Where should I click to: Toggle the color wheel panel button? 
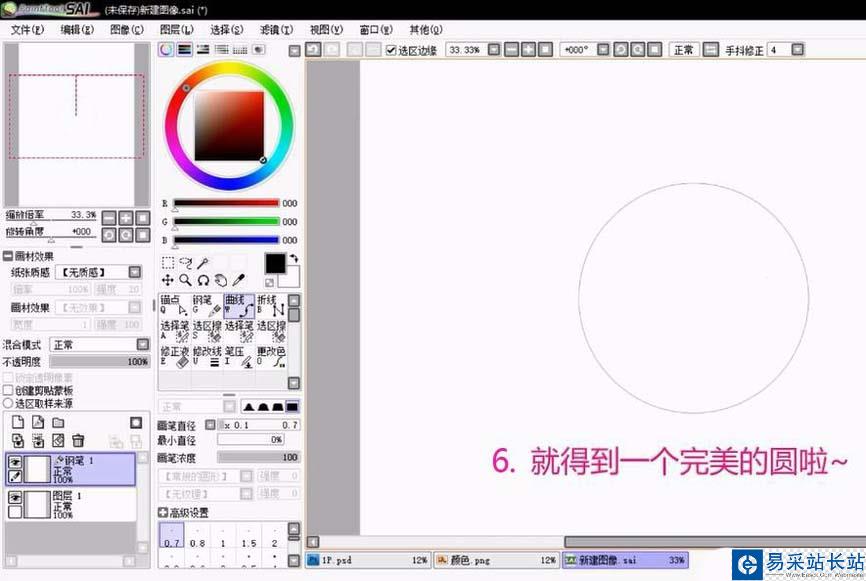click(x=166, y=50)
